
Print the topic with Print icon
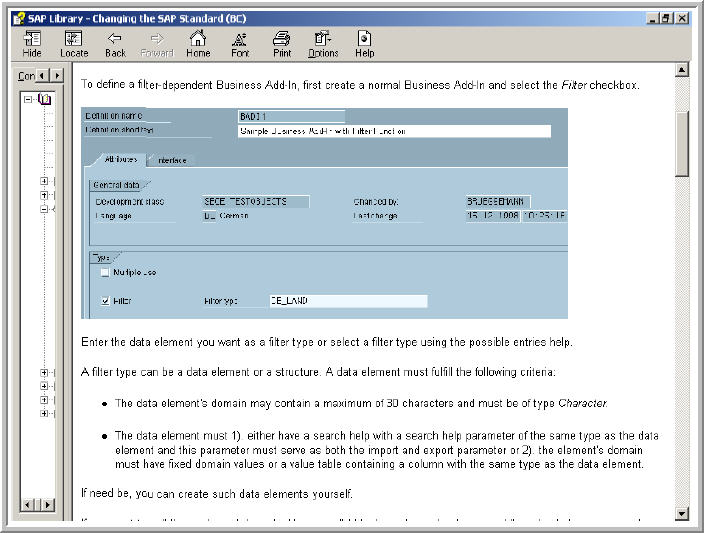click(282, 44)
